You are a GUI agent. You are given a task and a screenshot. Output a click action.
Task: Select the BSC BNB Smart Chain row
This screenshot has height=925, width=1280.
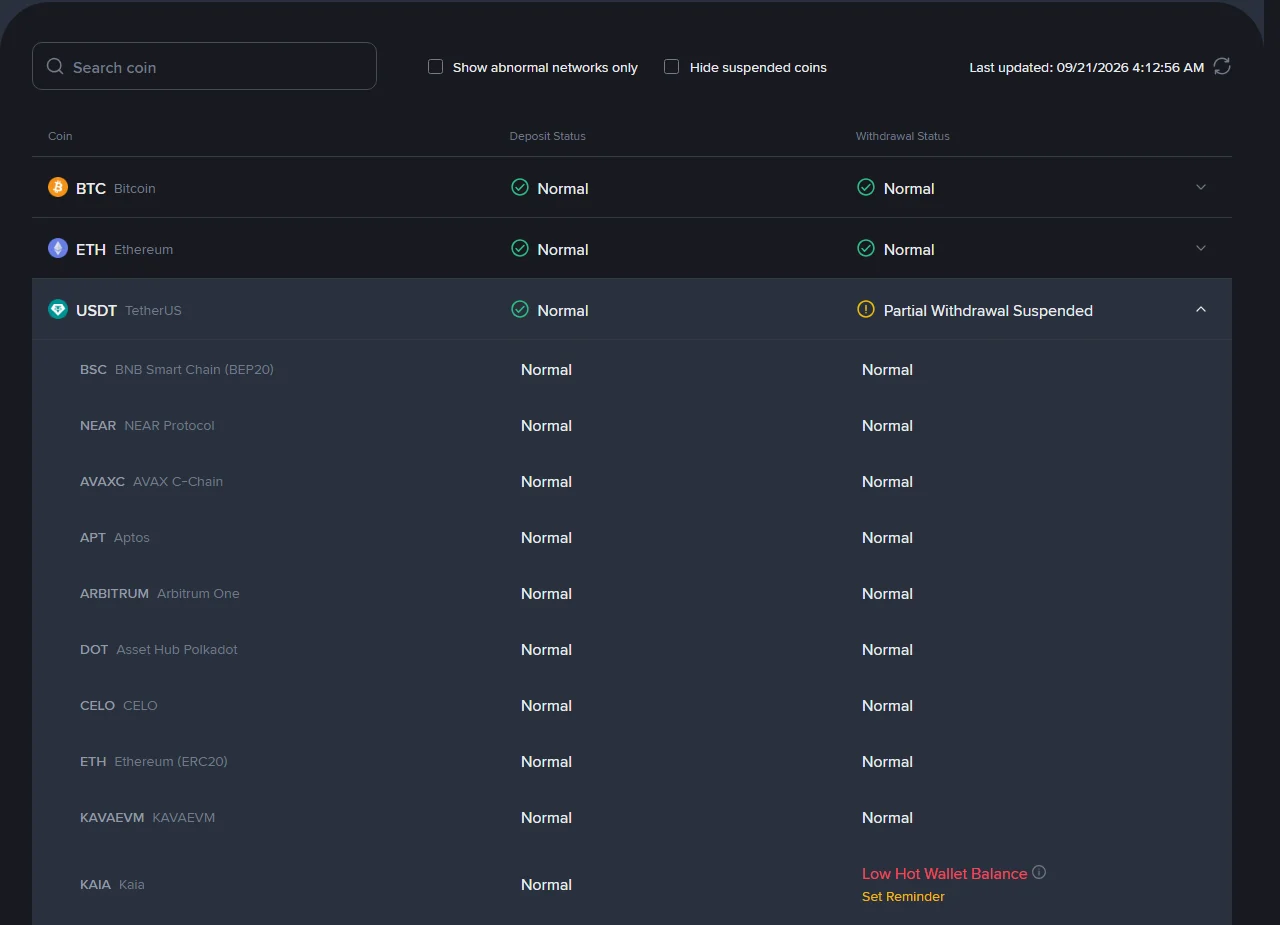point(632,370)
